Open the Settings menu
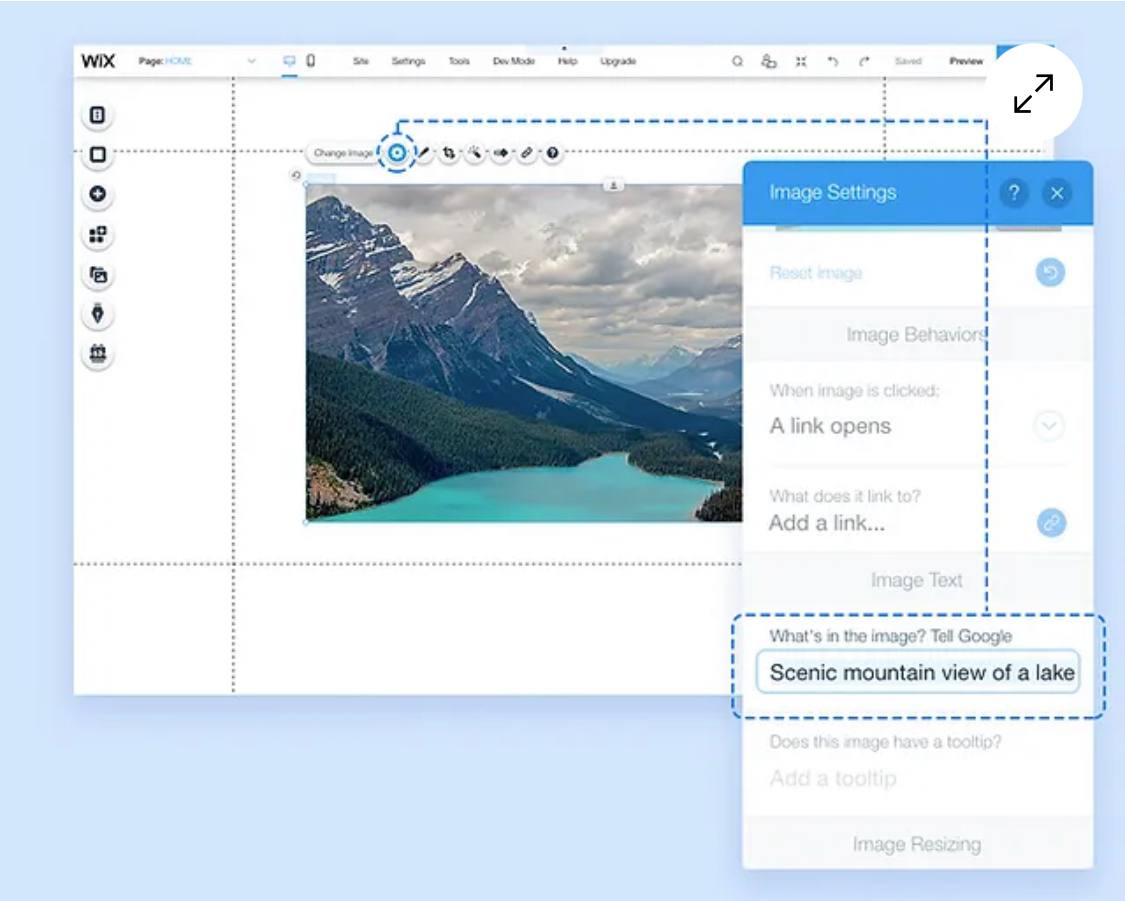The height and width of the screenshot is (901, 1125). [408, 61]
